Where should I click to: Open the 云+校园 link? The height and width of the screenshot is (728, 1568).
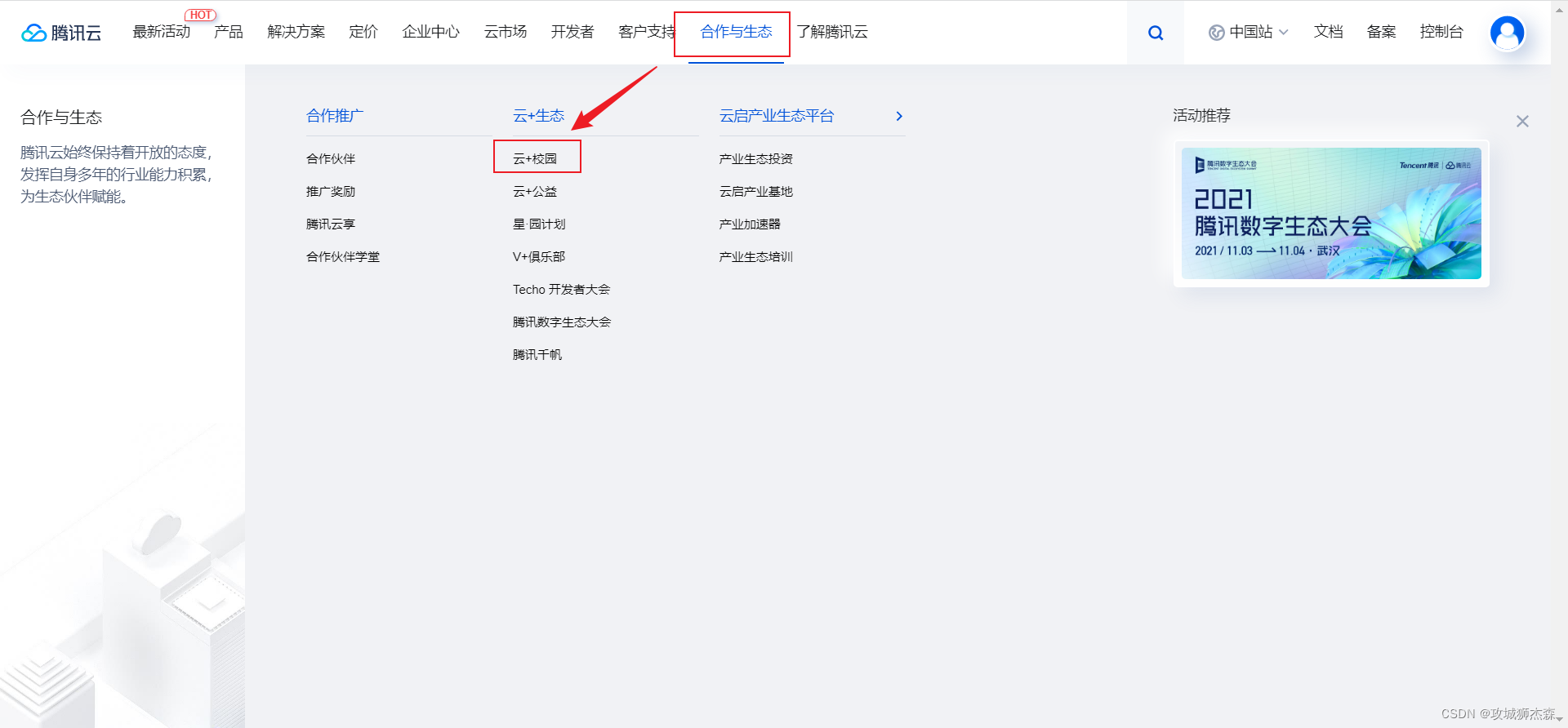pos(535,158)
